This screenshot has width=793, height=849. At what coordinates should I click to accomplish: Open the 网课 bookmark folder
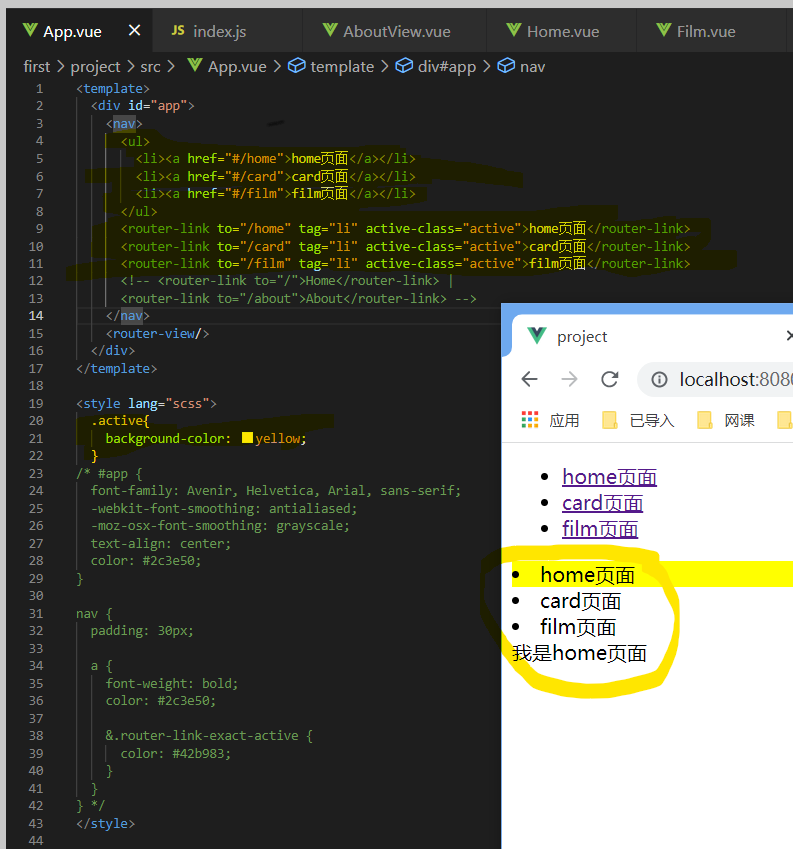(x=726, y=420)
